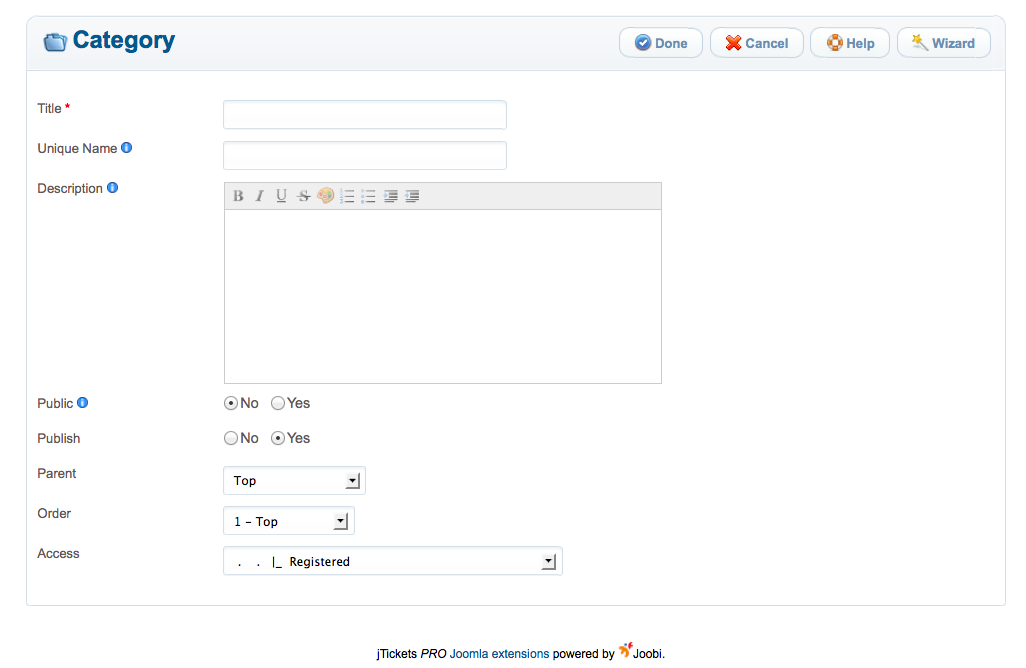The image size is (1026, 668).
Task: Click the last indent icon in editor
Action: [x=412, y=196]
